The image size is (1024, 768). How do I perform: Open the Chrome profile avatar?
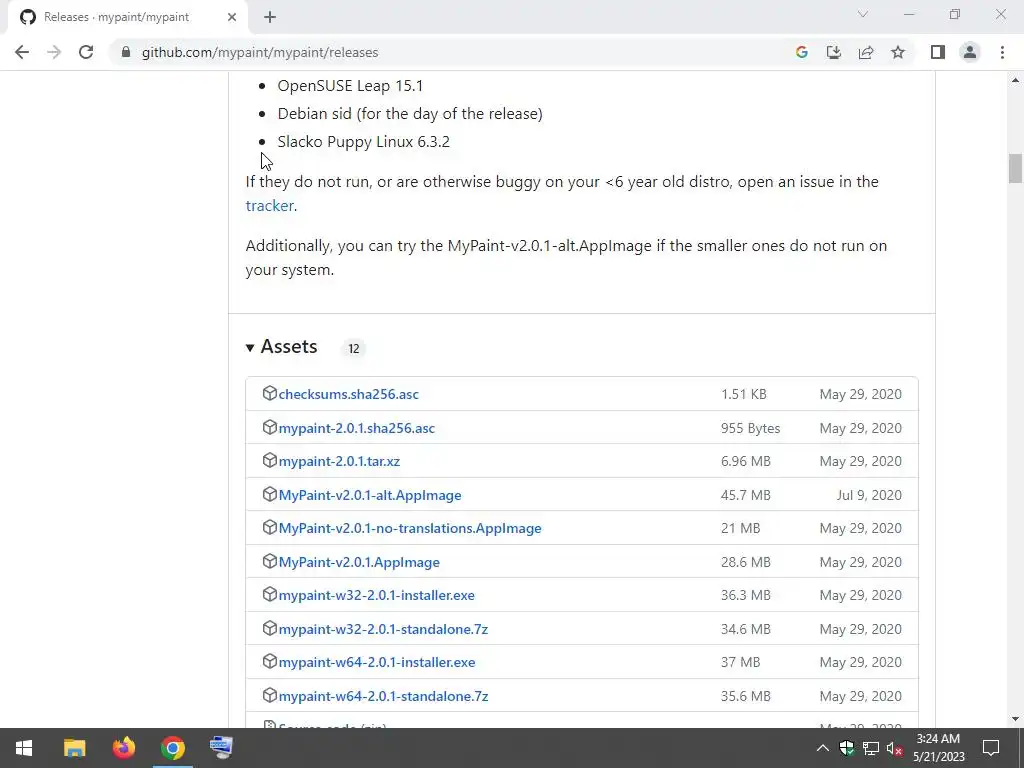coord(970,52)
